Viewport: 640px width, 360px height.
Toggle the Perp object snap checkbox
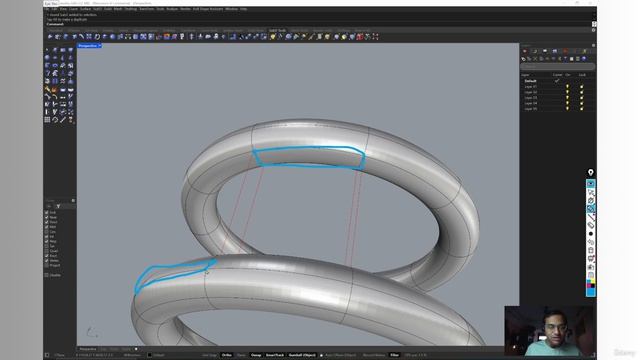[x=47, y=242]
